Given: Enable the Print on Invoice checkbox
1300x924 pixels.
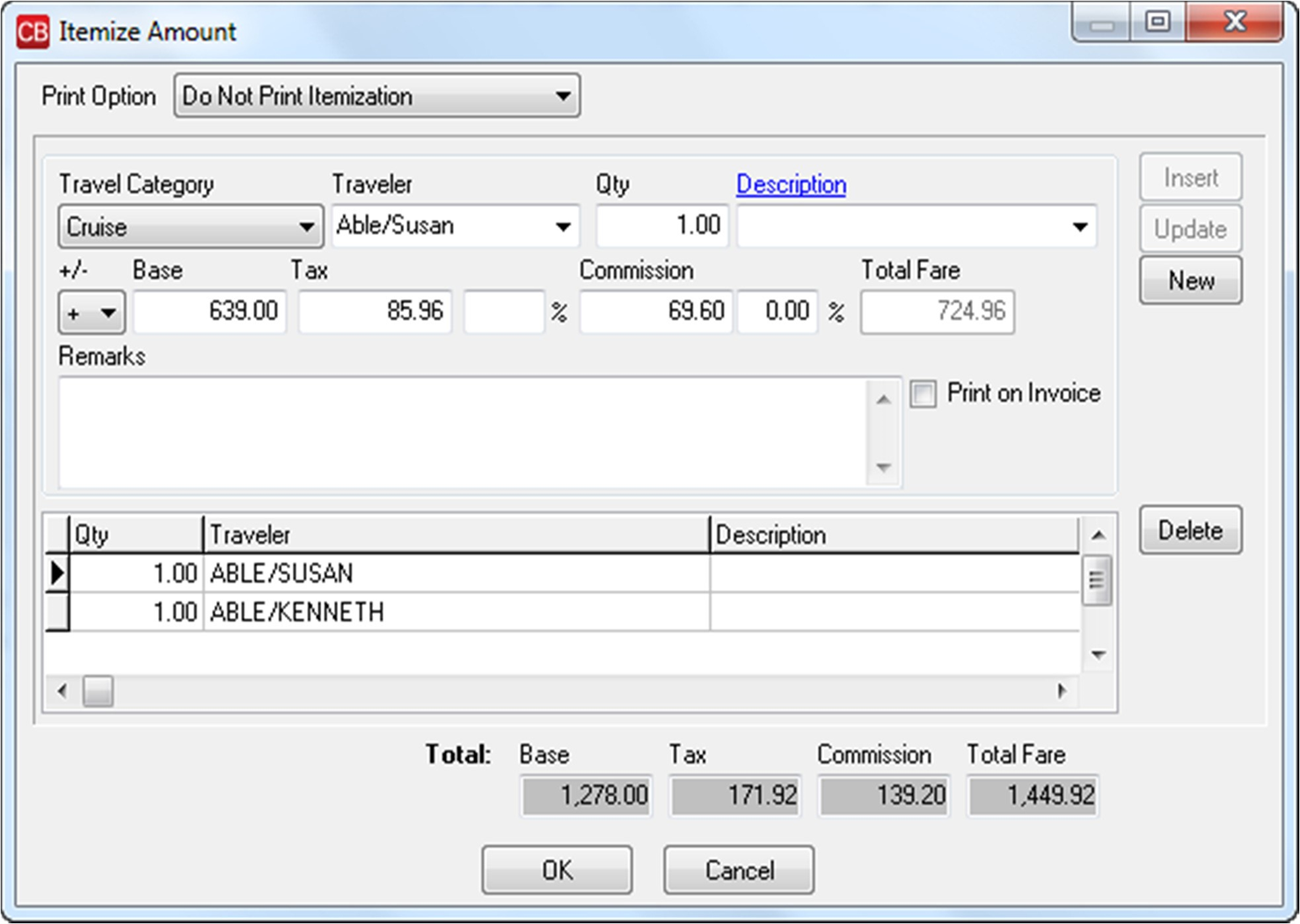Looking at the screenshot, I should (x=924, y=394).
